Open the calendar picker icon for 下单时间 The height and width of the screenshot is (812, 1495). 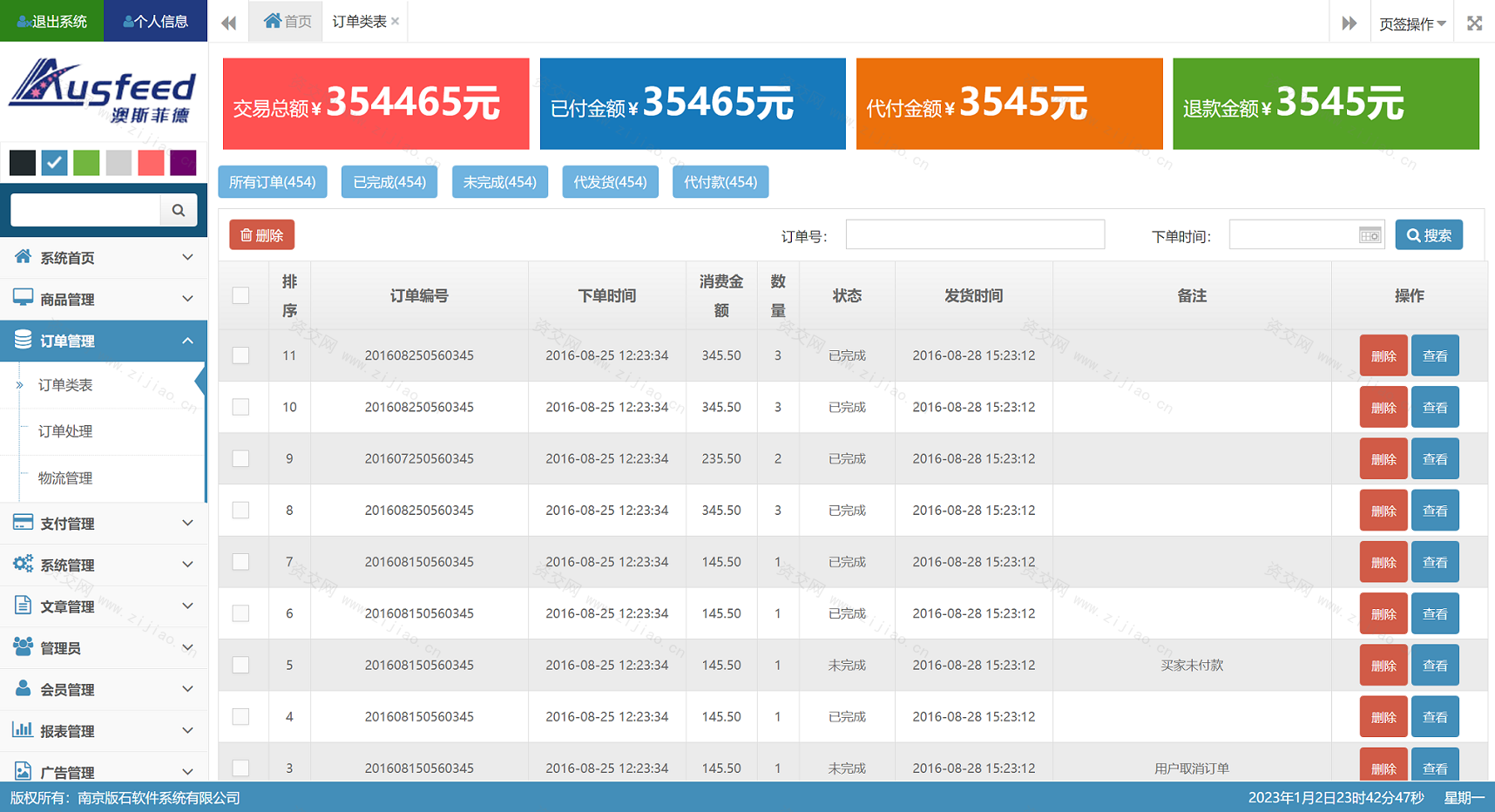click(x=1370, y=235)
